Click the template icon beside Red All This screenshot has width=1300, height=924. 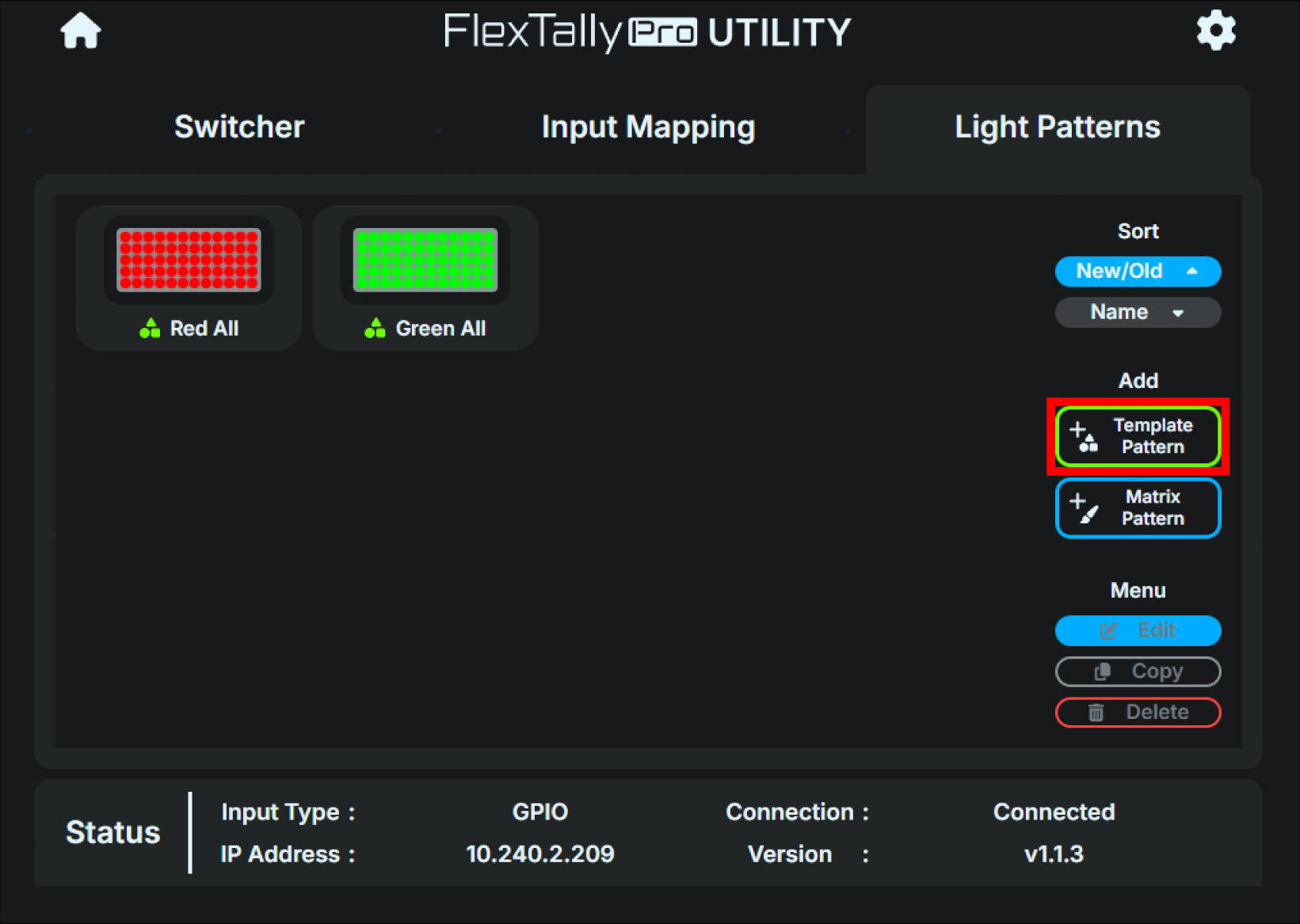150,329
